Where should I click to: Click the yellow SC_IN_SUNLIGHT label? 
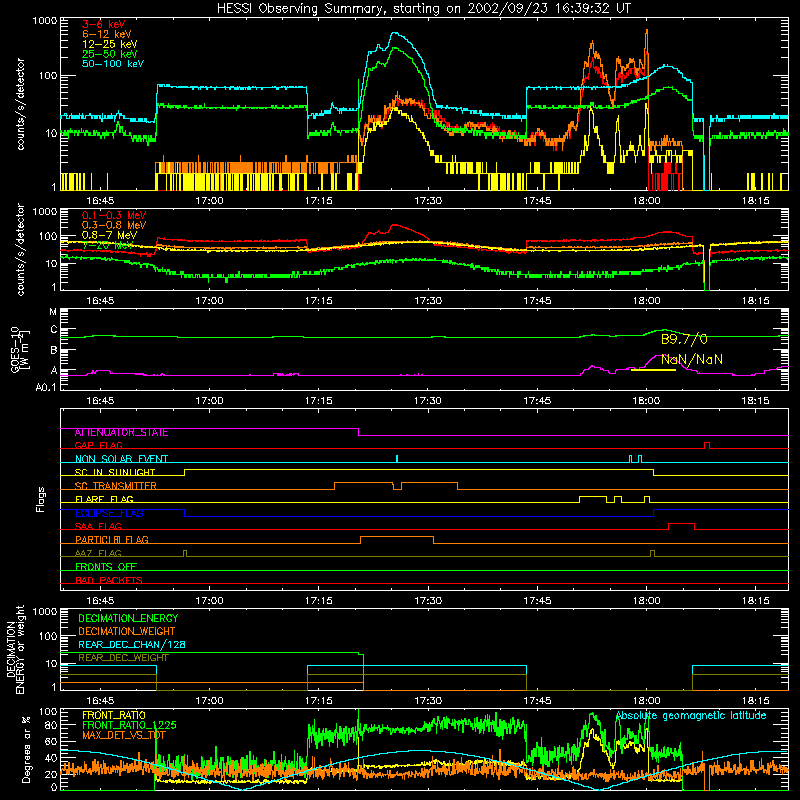115,472
